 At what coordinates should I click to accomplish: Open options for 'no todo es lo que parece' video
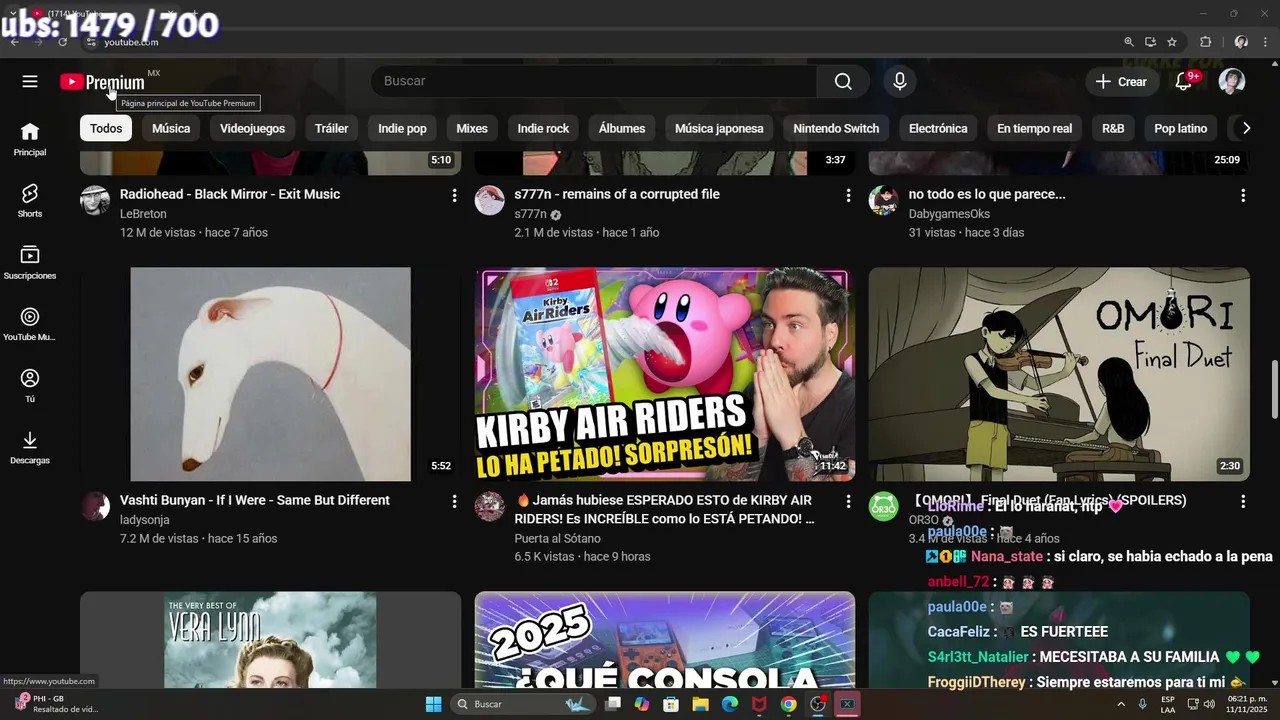tap(1243, 195)
